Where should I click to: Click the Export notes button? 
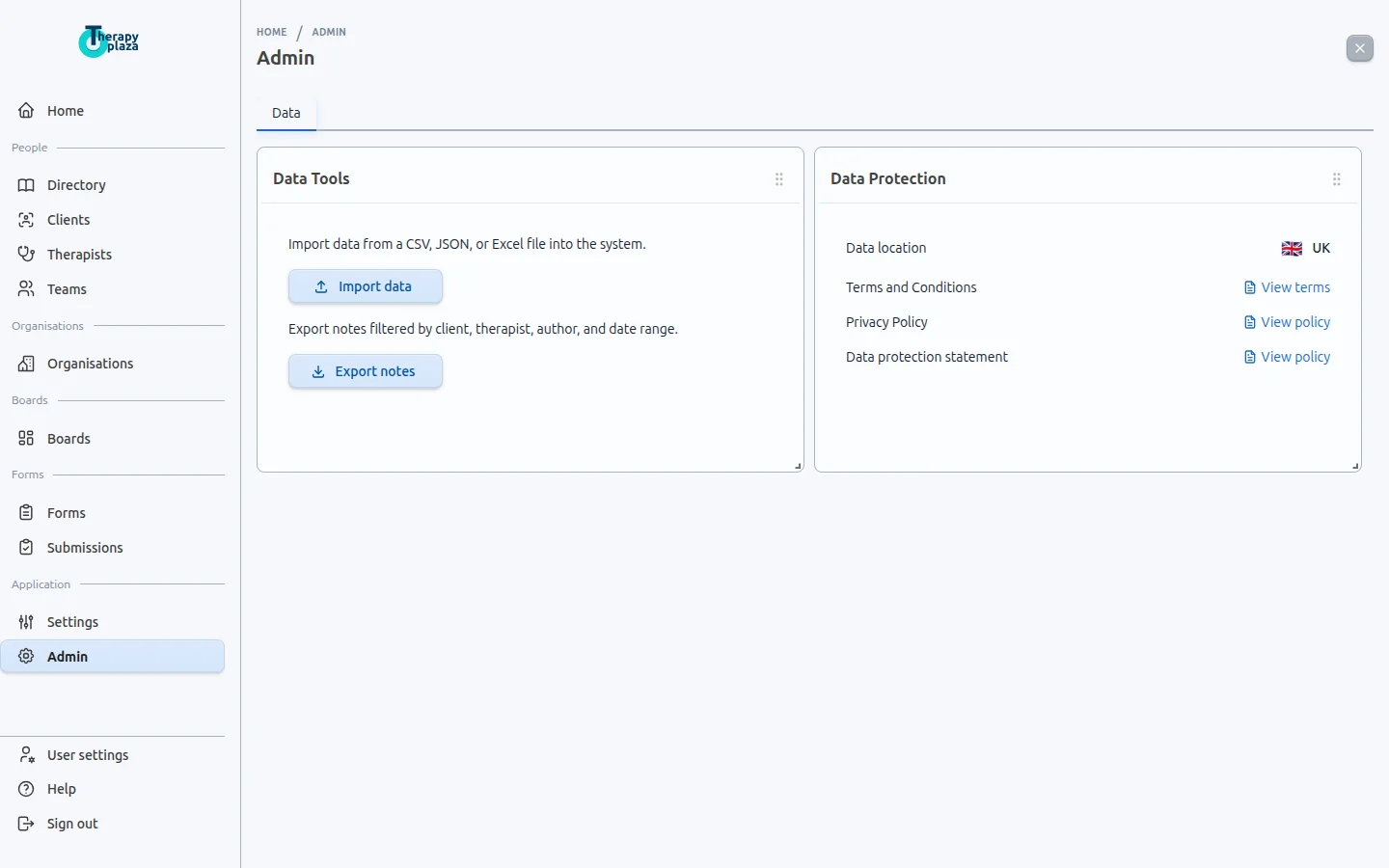(x=366, y=371)
